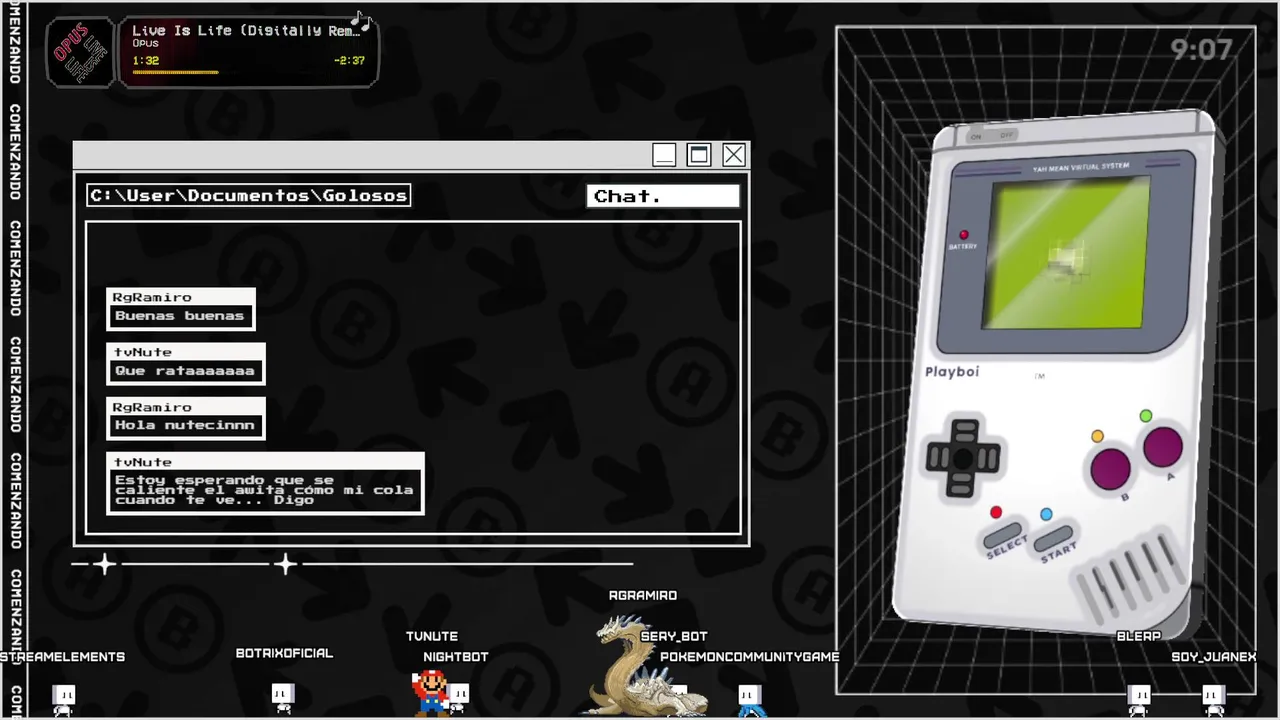Click the right sparkle marker under the window
The width and height of the screenshot is (1280, 720).
(286, 565)
